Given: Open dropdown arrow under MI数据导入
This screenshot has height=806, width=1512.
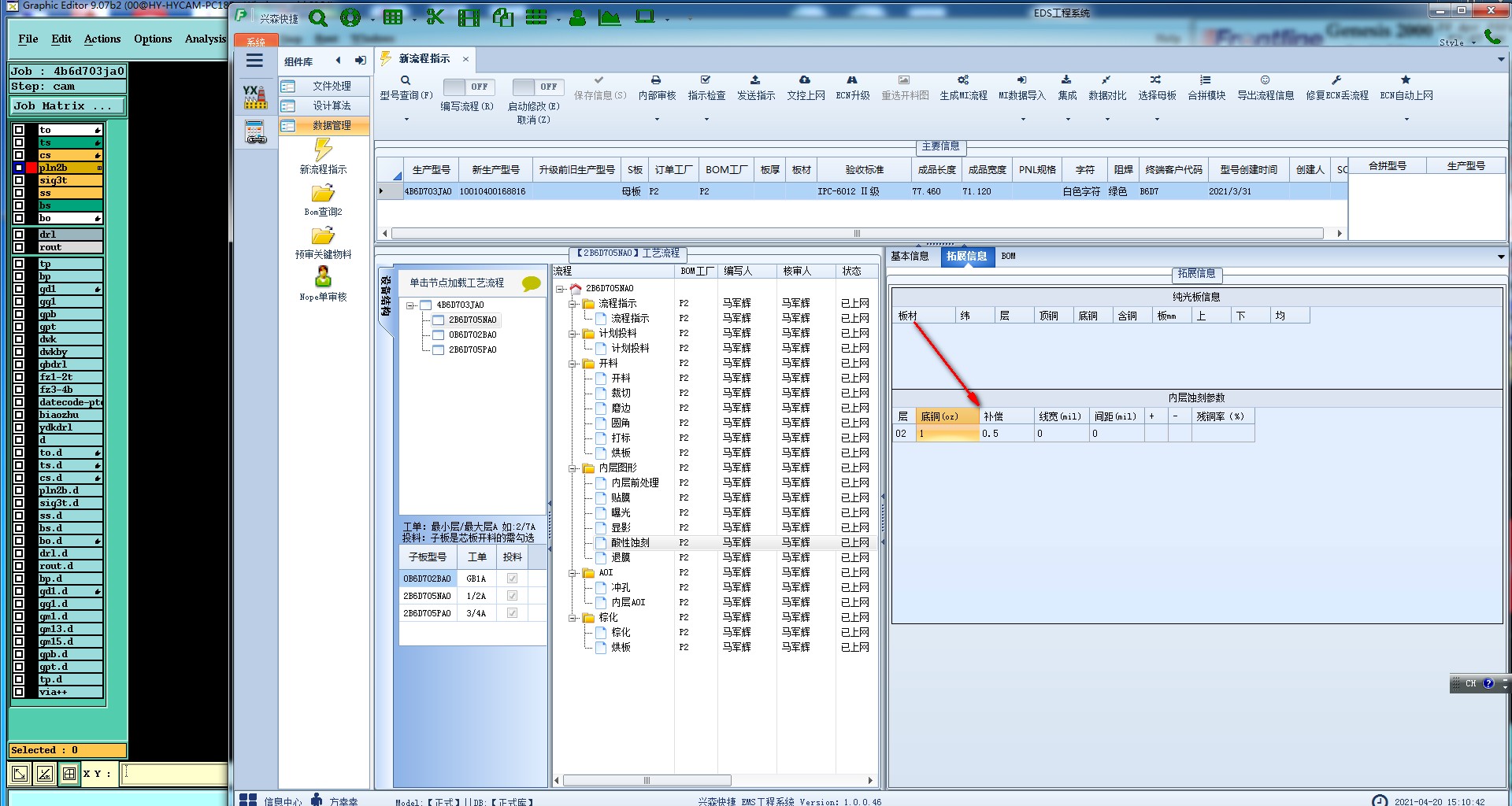Looking at the screenshot, I should coord(1023,120).
